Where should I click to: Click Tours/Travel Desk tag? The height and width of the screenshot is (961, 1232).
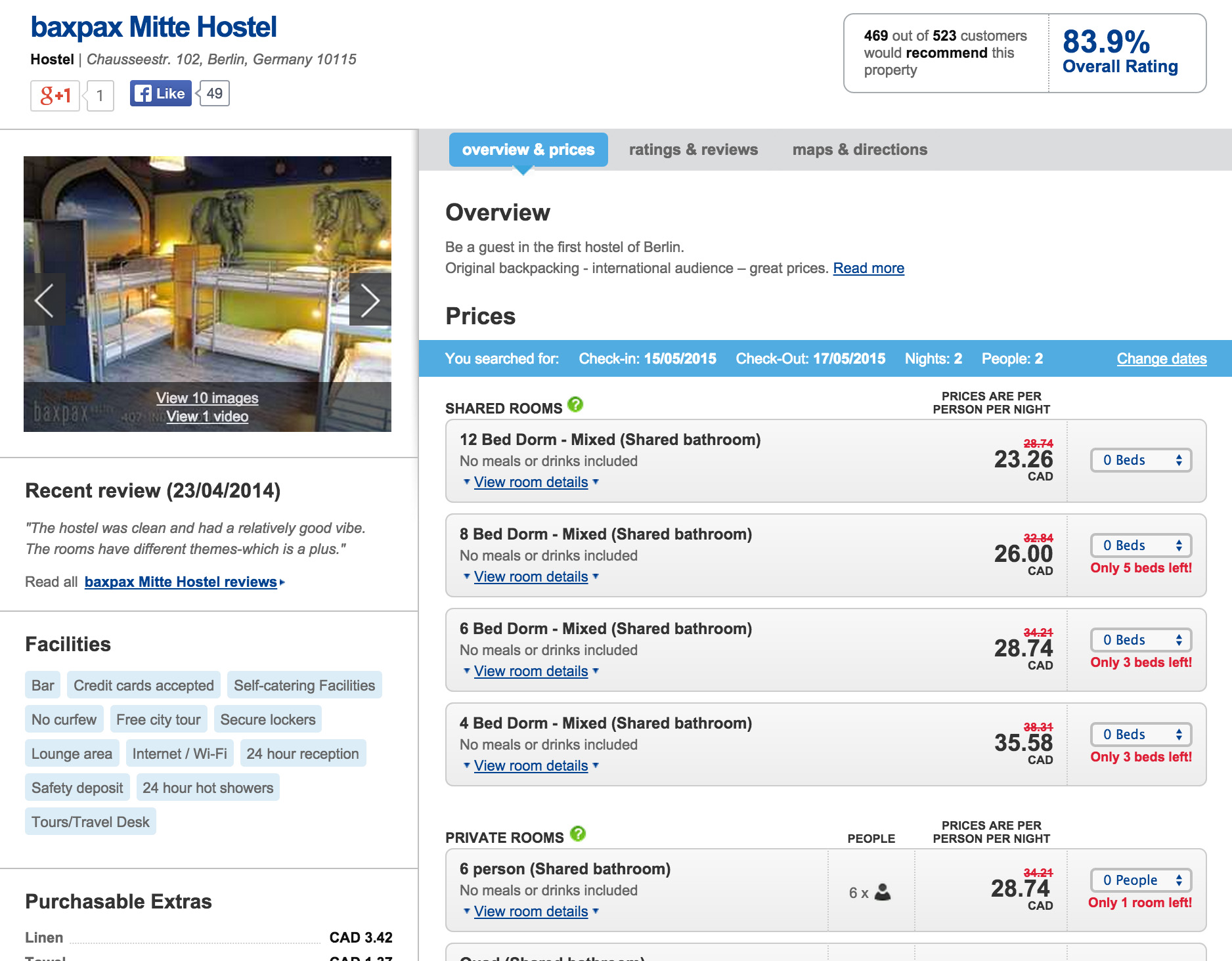(x=91, y=822)
